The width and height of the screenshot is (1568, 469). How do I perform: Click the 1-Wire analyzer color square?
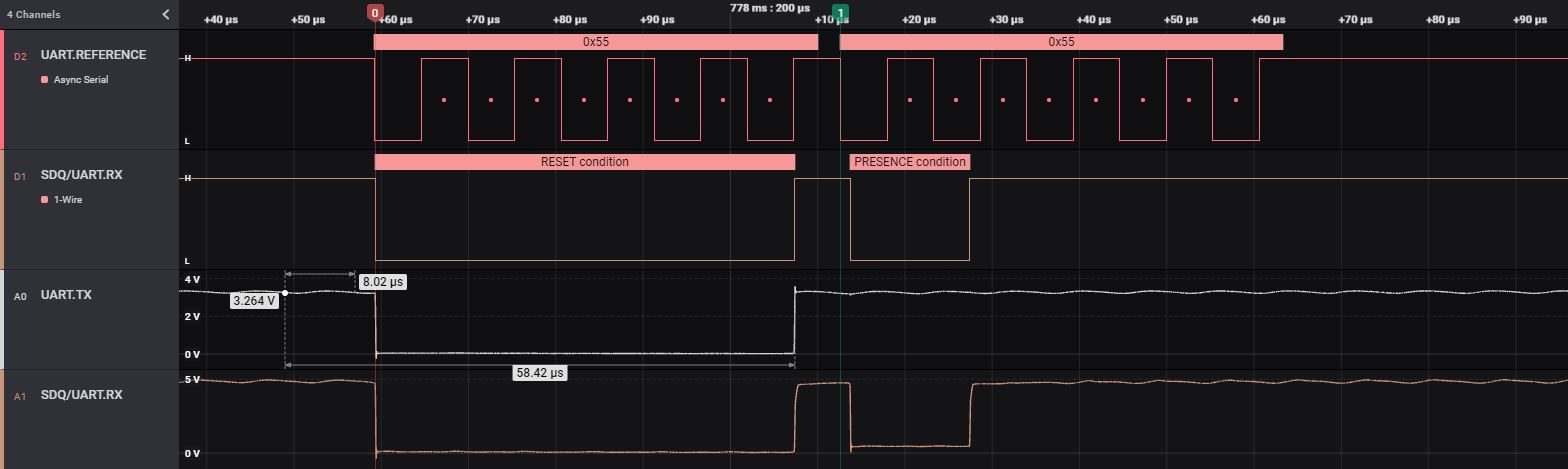tap(44, 200)
